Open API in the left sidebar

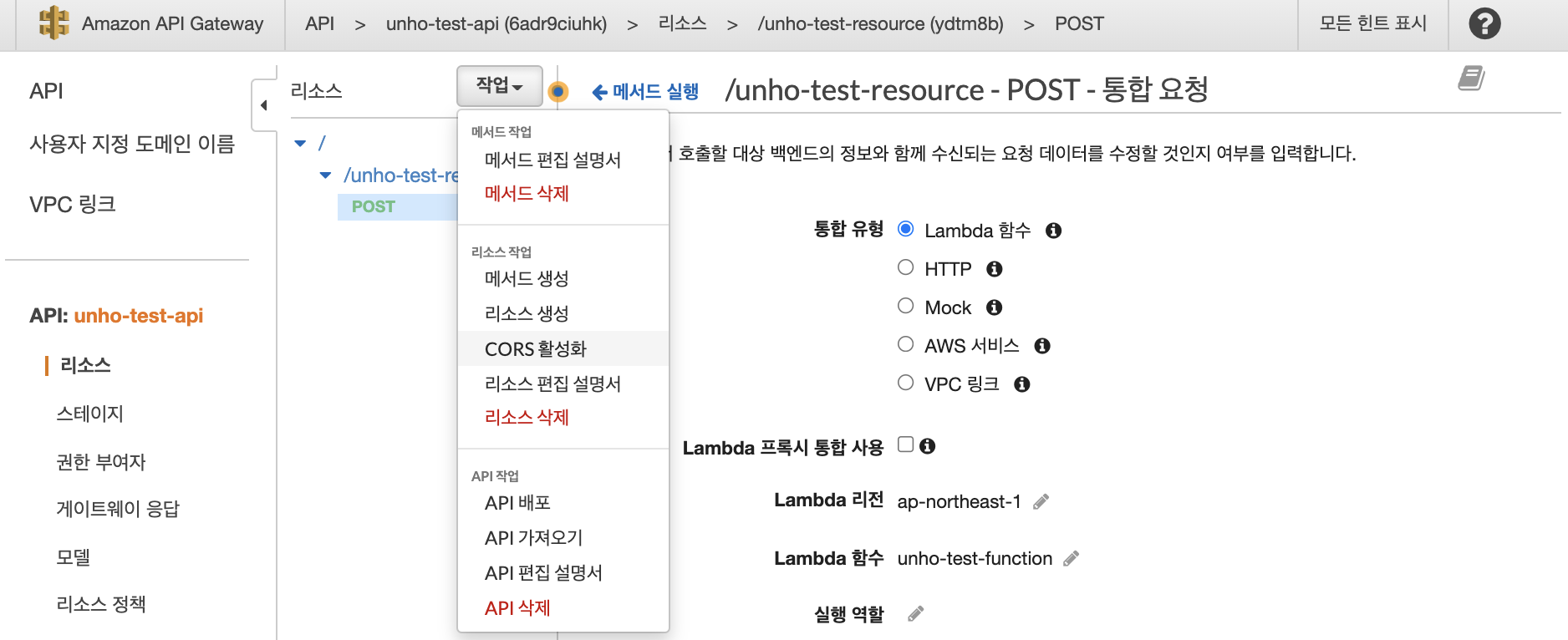click(46, 91)
